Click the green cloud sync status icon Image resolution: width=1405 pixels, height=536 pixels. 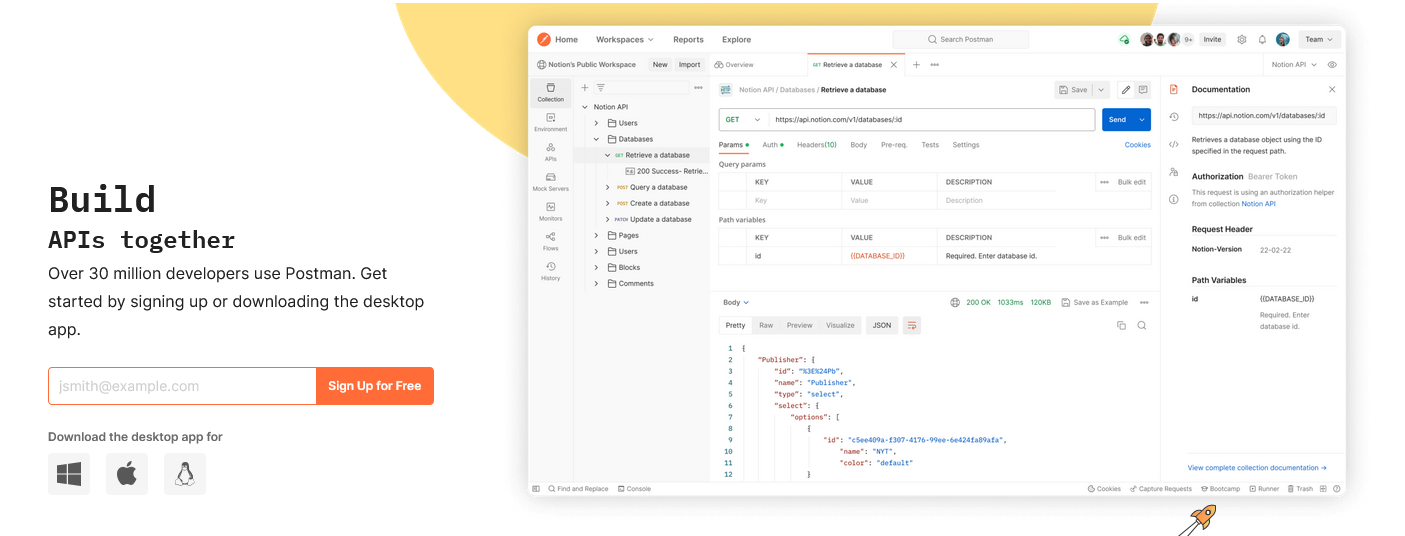[1124, 40]
